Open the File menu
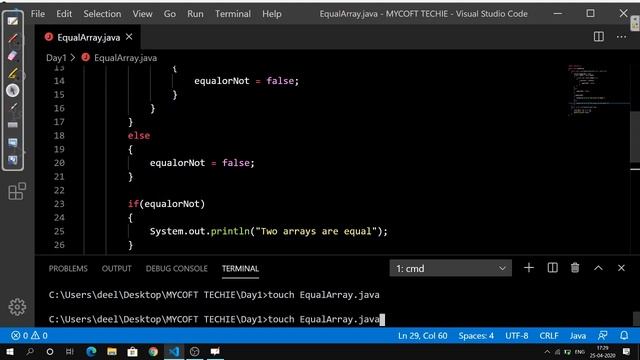Viewport: 640px width, 360px height. [38, 14]
